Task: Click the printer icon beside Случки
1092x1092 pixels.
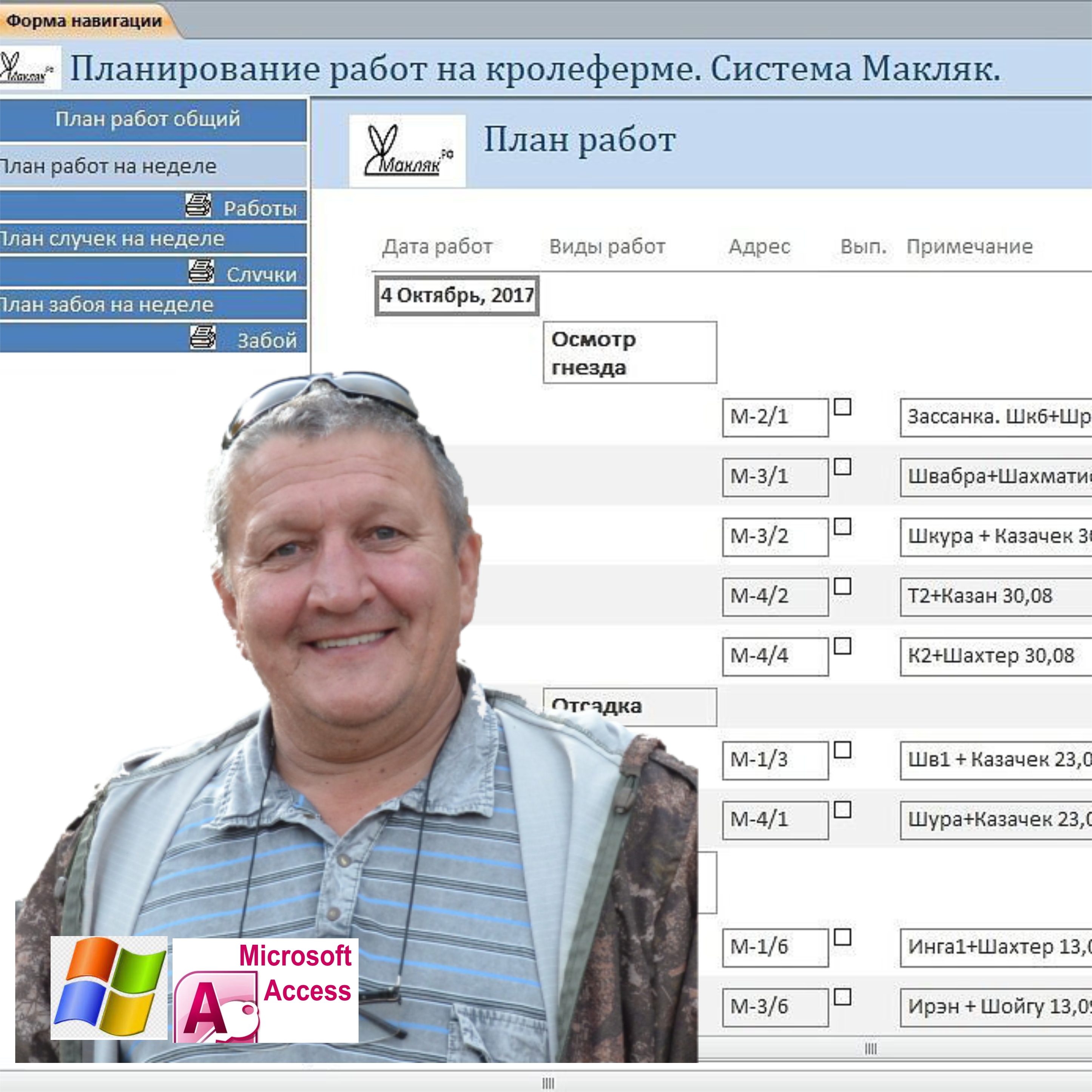Action: 201,271
